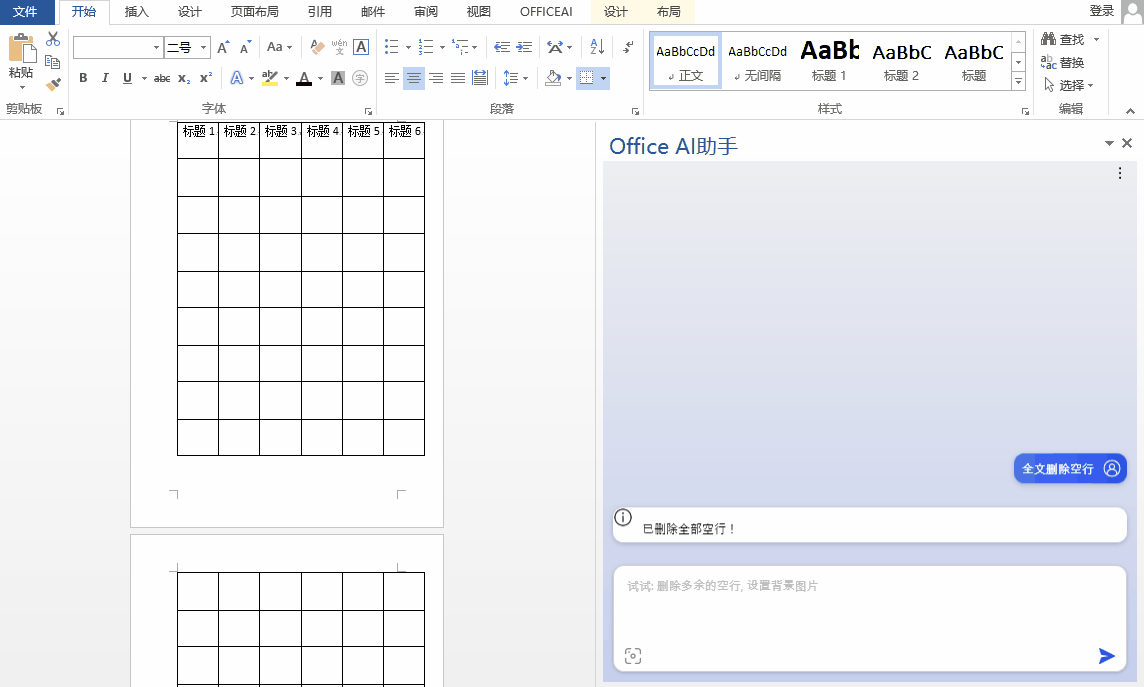1144x687 pixels.
Task: Click the Cut scissors icon
Action: click(53, 39)
